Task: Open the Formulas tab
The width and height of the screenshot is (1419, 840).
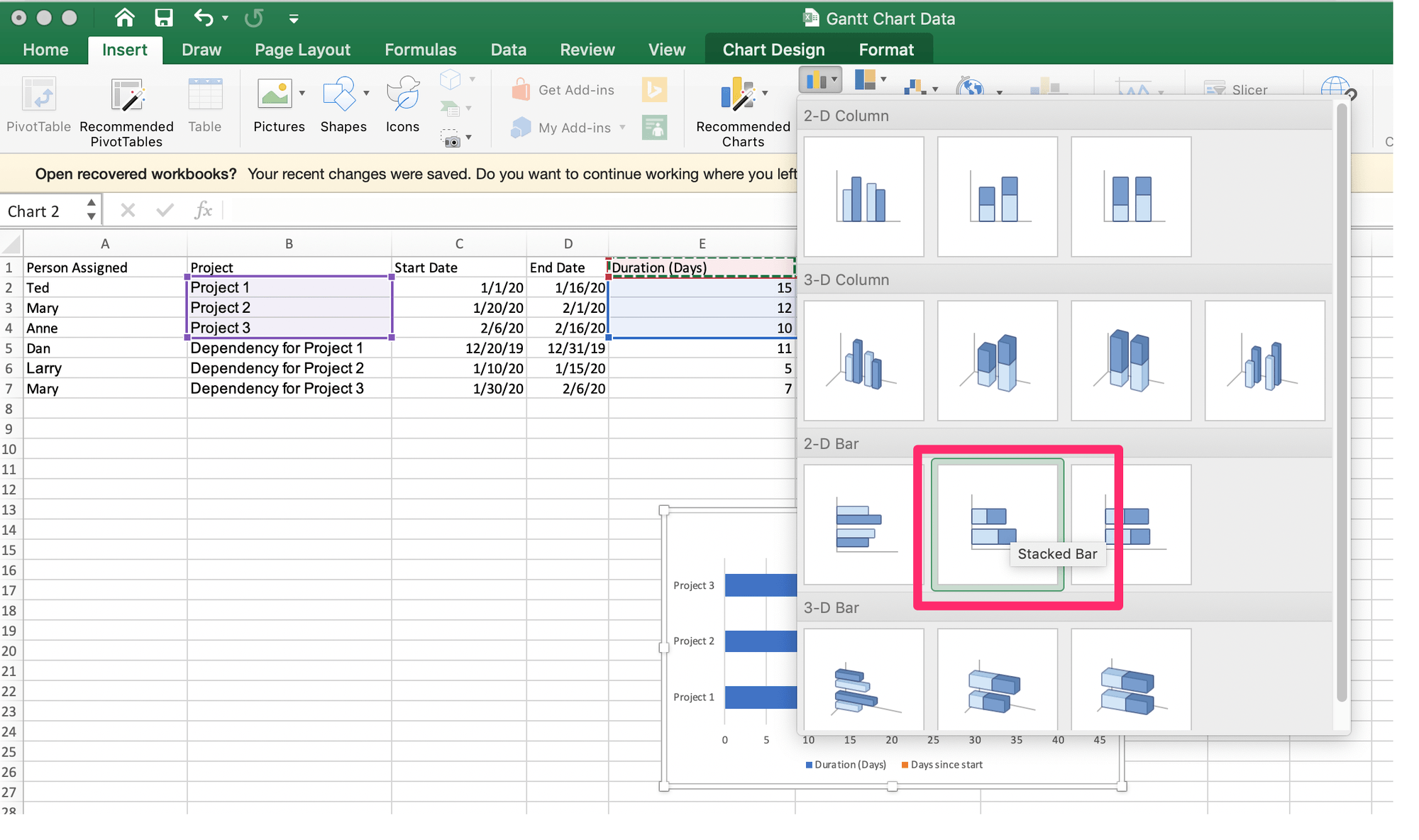Action: pyautogui.click(x=420, y=50)
